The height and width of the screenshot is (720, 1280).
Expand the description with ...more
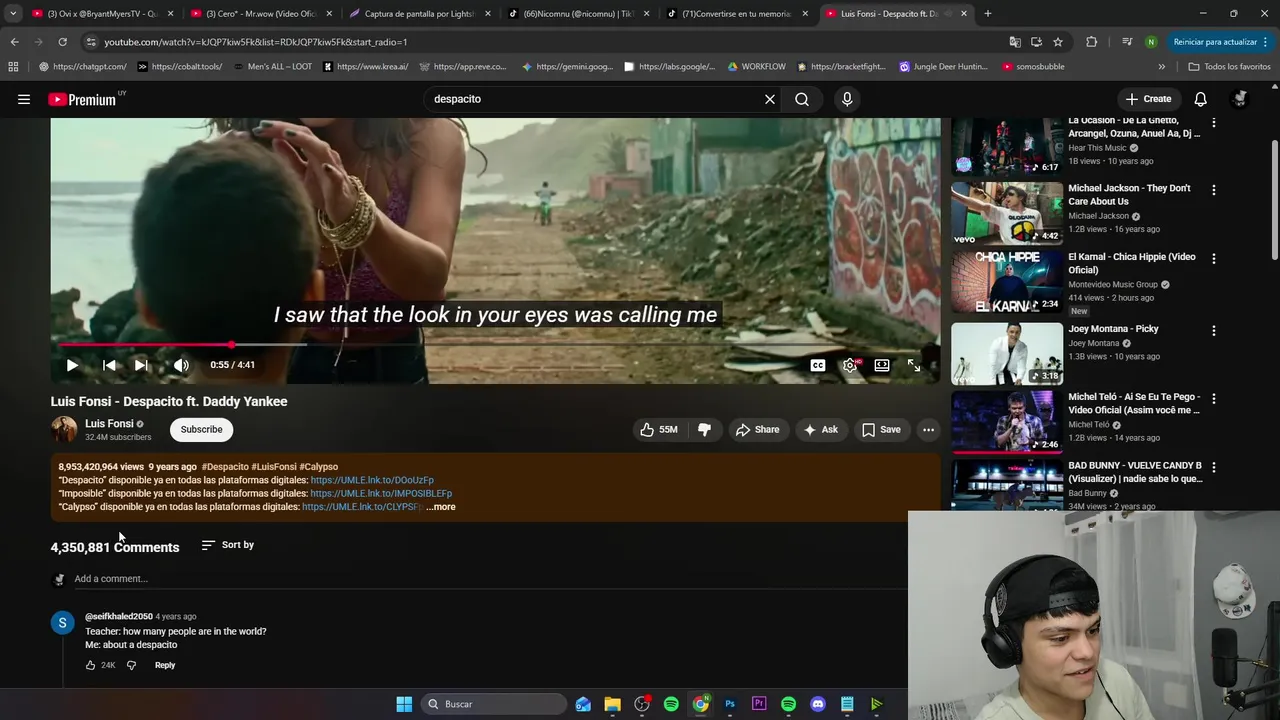[441, 507]
